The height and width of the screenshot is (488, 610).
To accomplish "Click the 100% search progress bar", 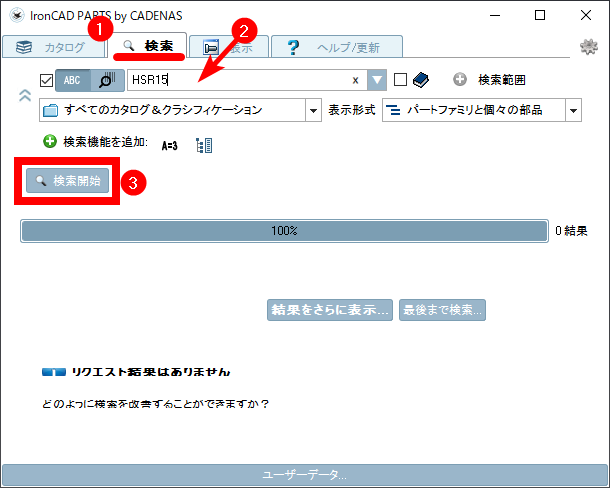I will (x=284, y=231).
